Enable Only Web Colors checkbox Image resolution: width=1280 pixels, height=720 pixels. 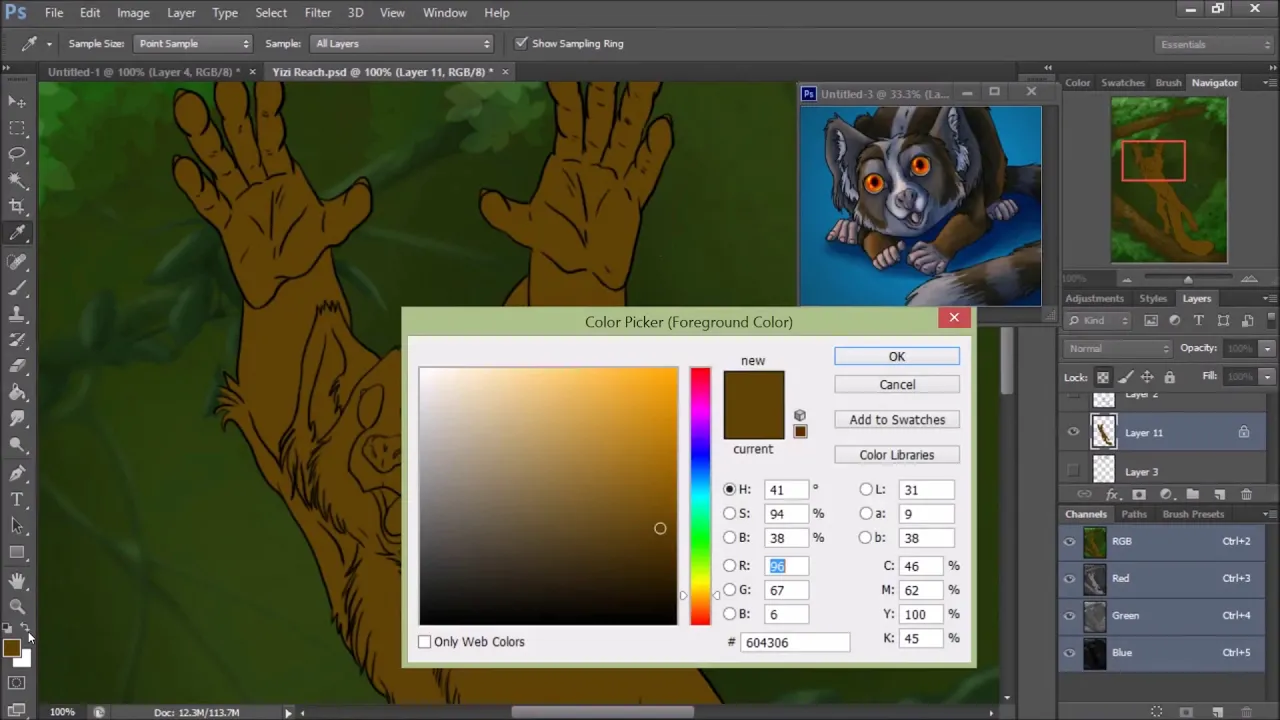click(x=424, y=642)
